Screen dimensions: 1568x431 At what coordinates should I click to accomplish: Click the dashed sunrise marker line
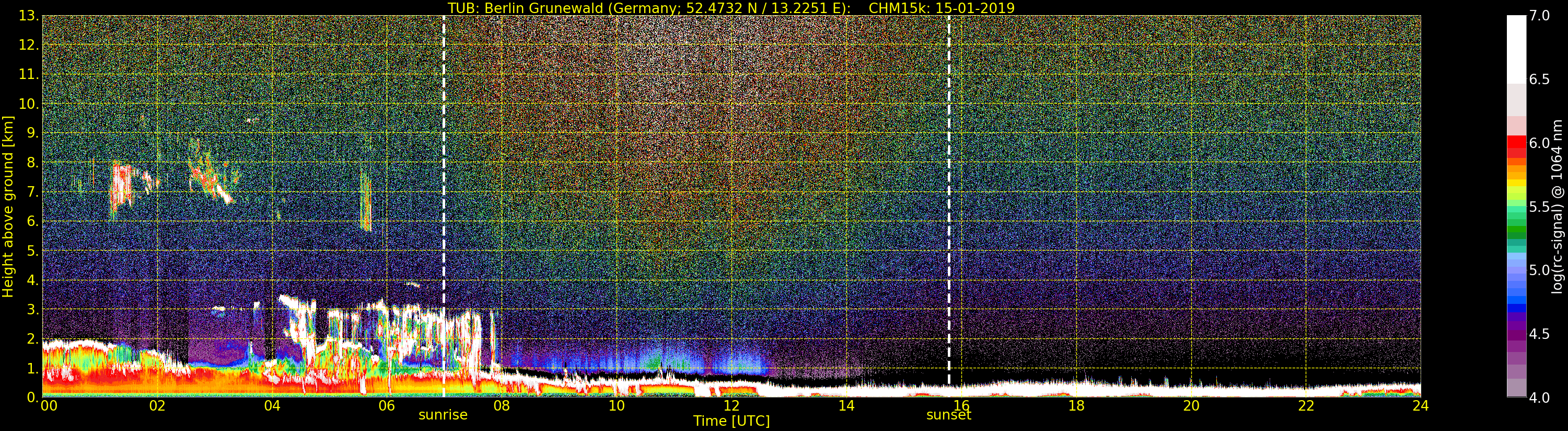(x=444, y=206)
